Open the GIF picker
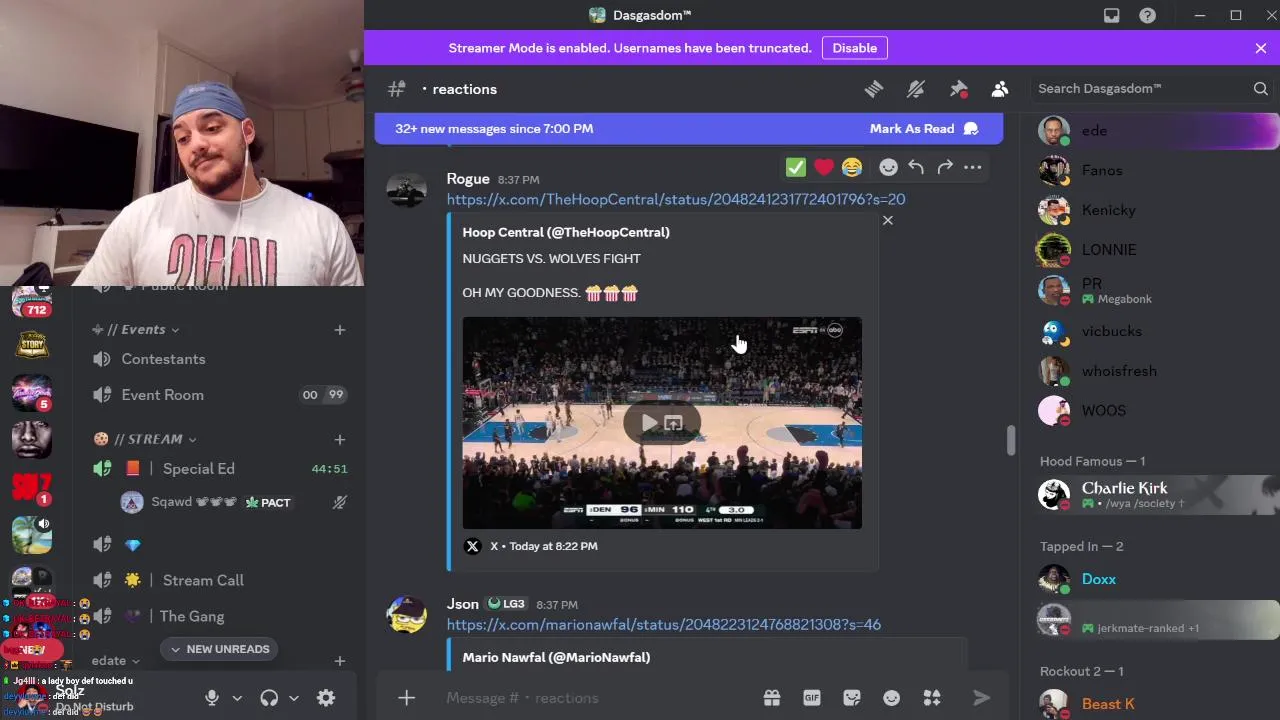The image size is (1280, 720). point(812,698)
